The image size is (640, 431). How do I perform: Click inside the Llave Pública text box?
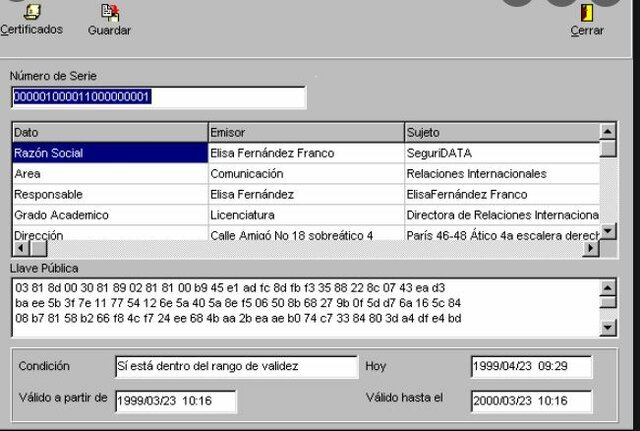click(x=306, y=308)
